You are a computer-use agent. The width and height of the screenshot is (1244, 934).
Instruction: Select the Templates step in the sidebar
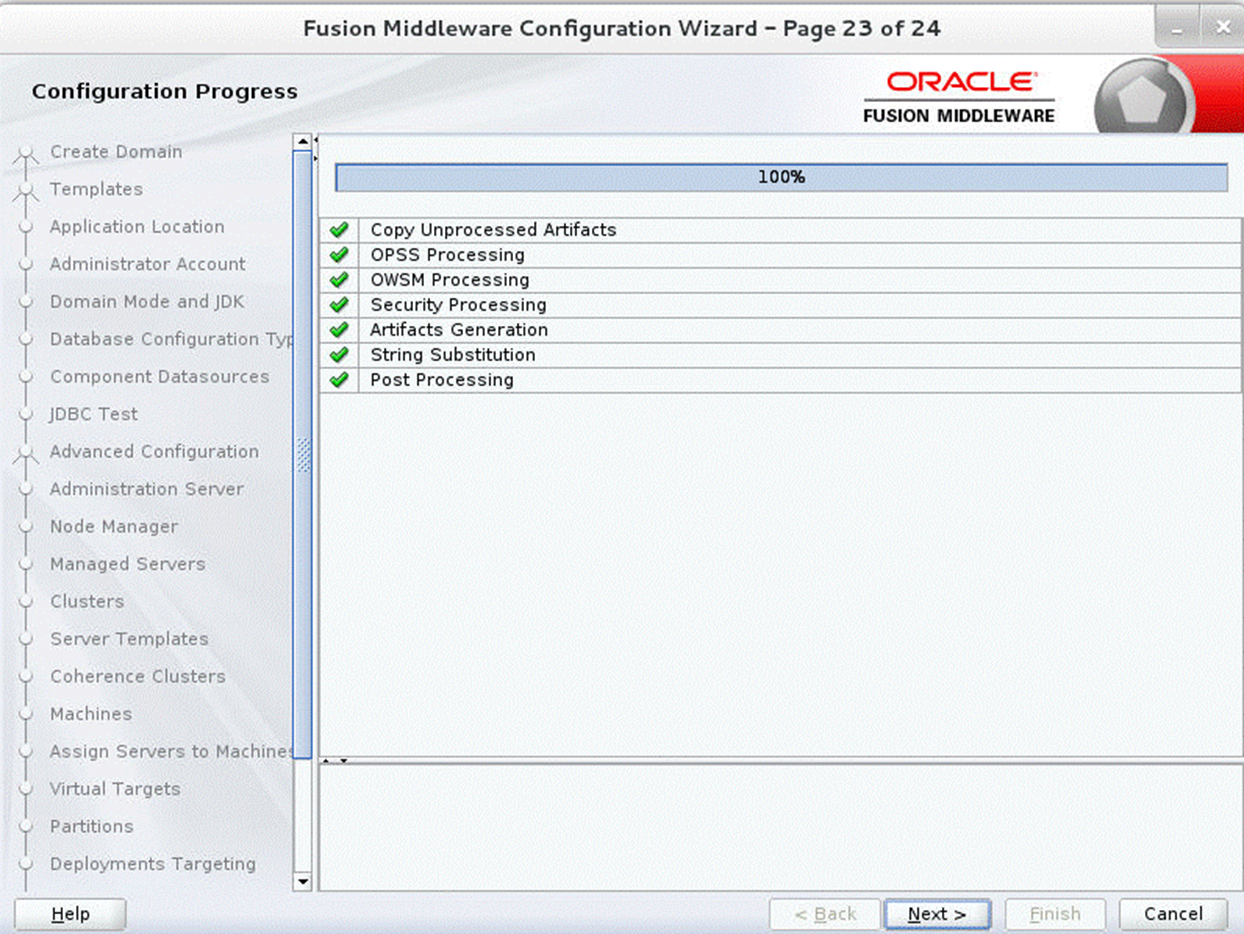[96, 189]
